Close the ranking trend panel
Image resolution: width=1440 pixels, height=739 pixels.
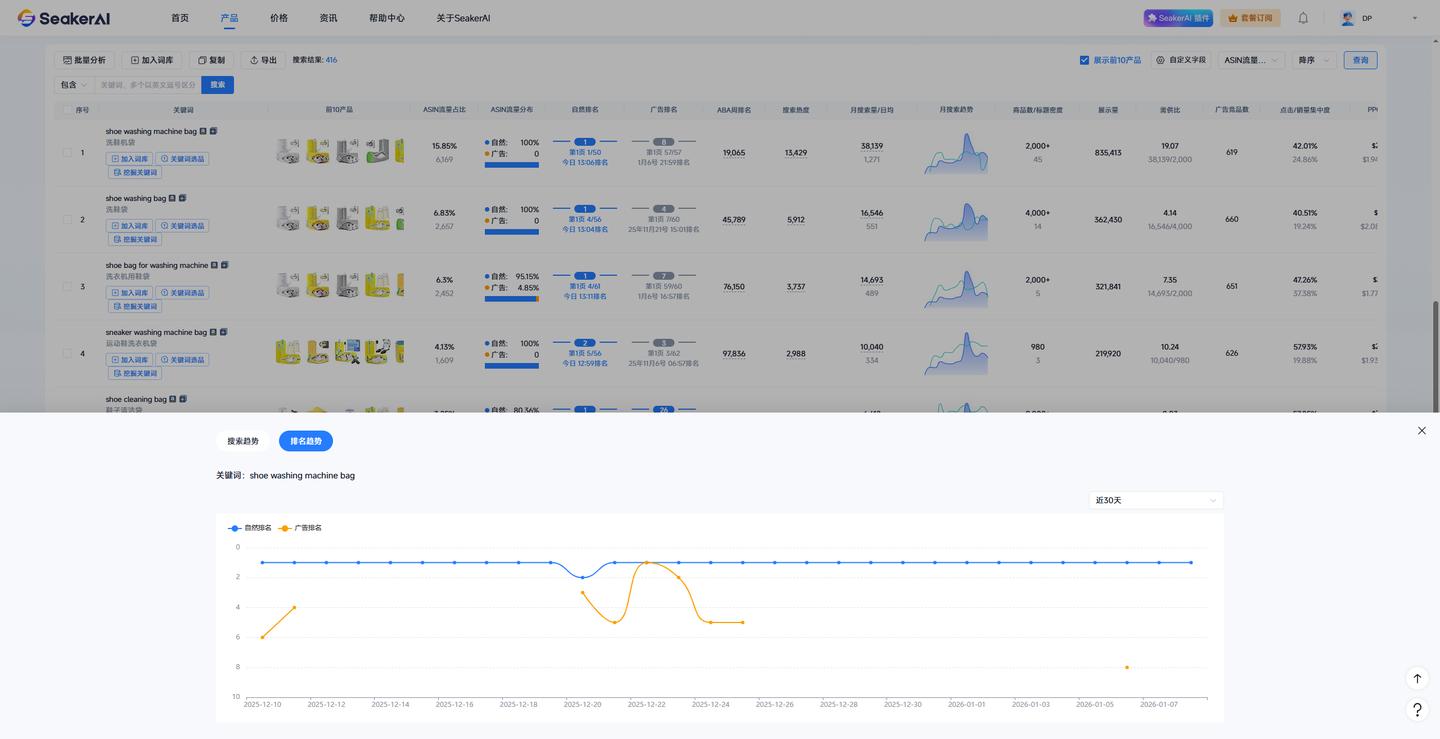coord(1421,431)
